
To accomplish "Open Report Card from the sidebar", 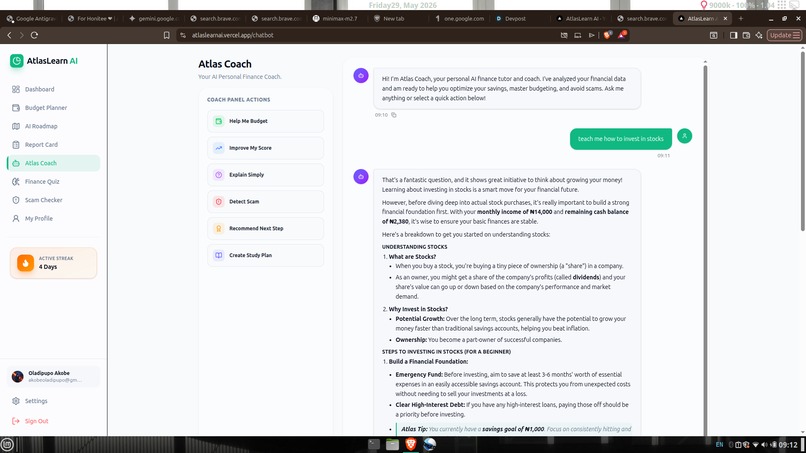I will coord(53,145).
